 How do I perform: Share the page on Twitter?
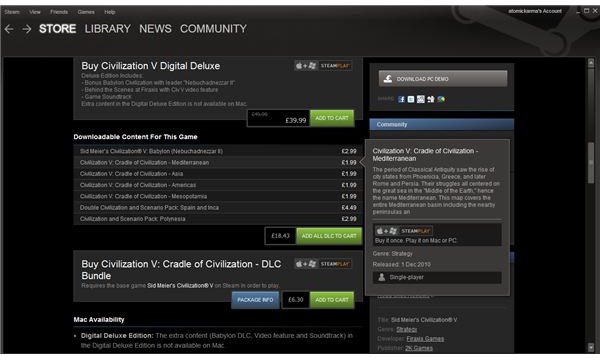[x=411, y=99]
